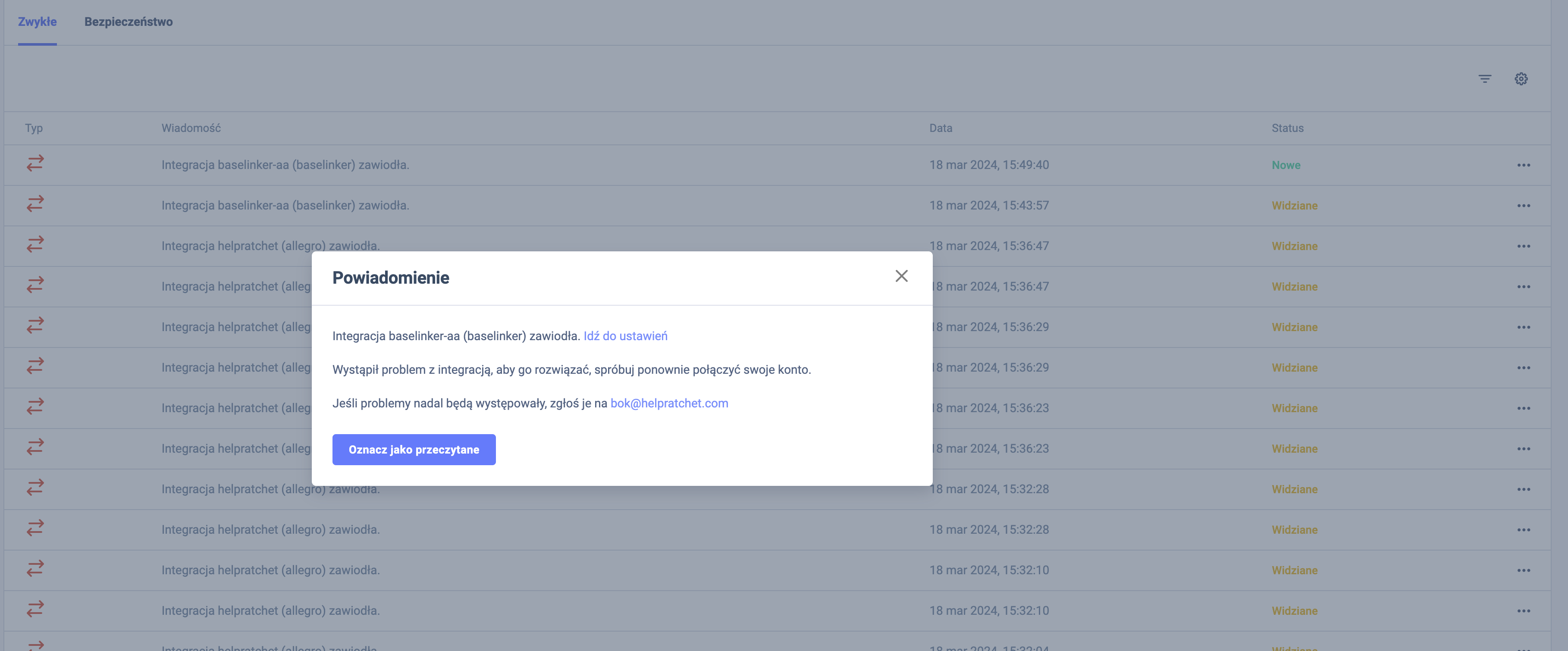The width and height of the screenshot is (1568, 651).
Task: Follow the Idź do ustawień link
Action: click(x=625, y=336)
